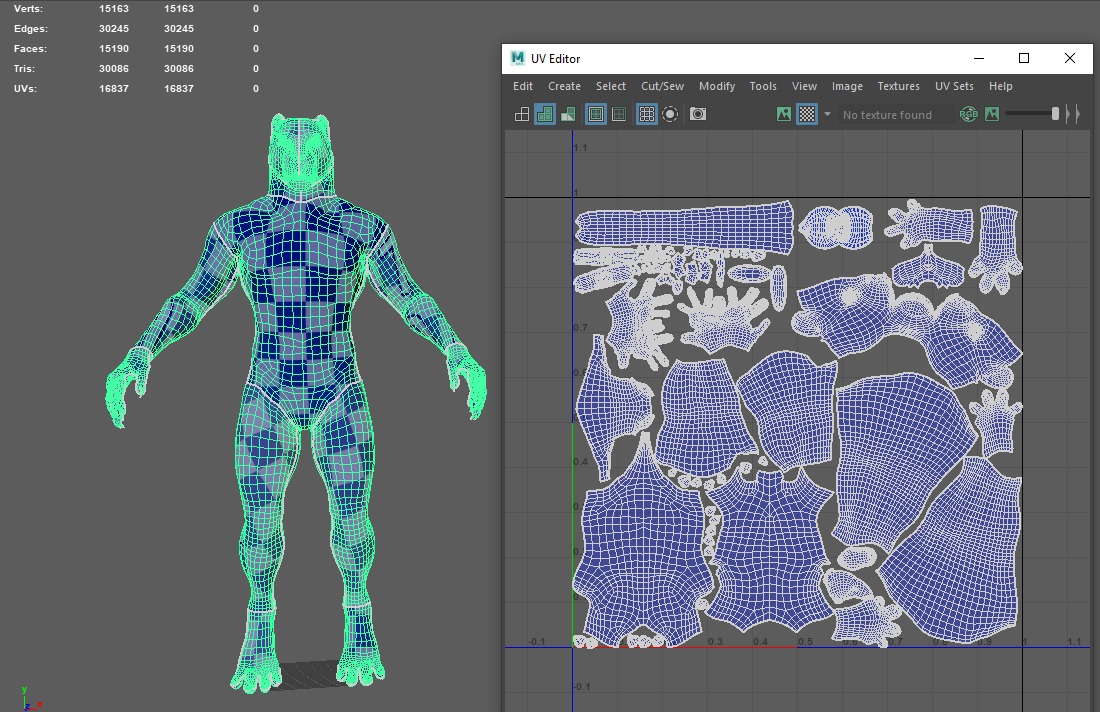Screen dimensions: 1100x712
Task: Adjust the dim image slider handle
Action: click(1055, 114)
